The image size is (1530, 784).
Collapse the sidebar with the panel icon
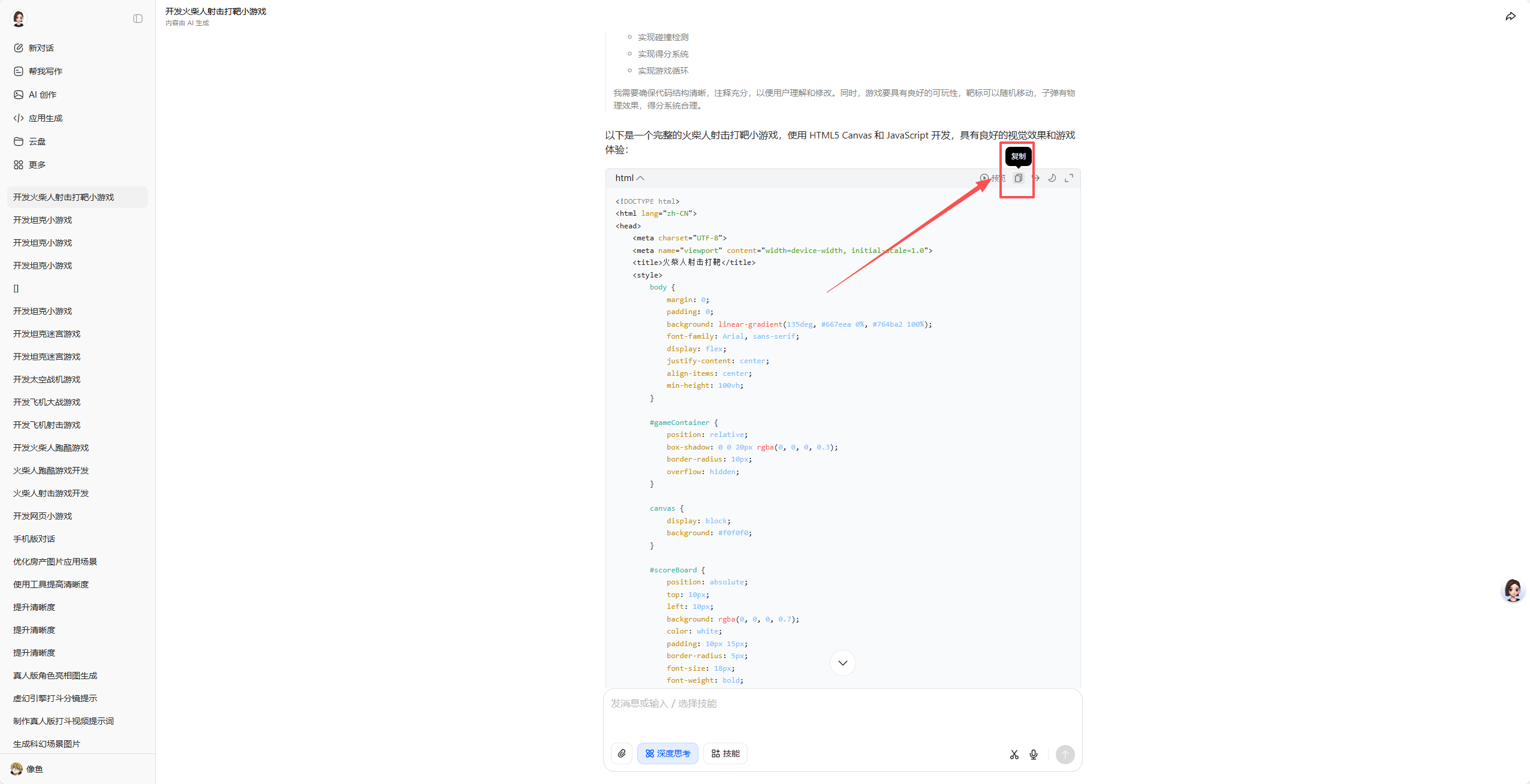point(137,19)
